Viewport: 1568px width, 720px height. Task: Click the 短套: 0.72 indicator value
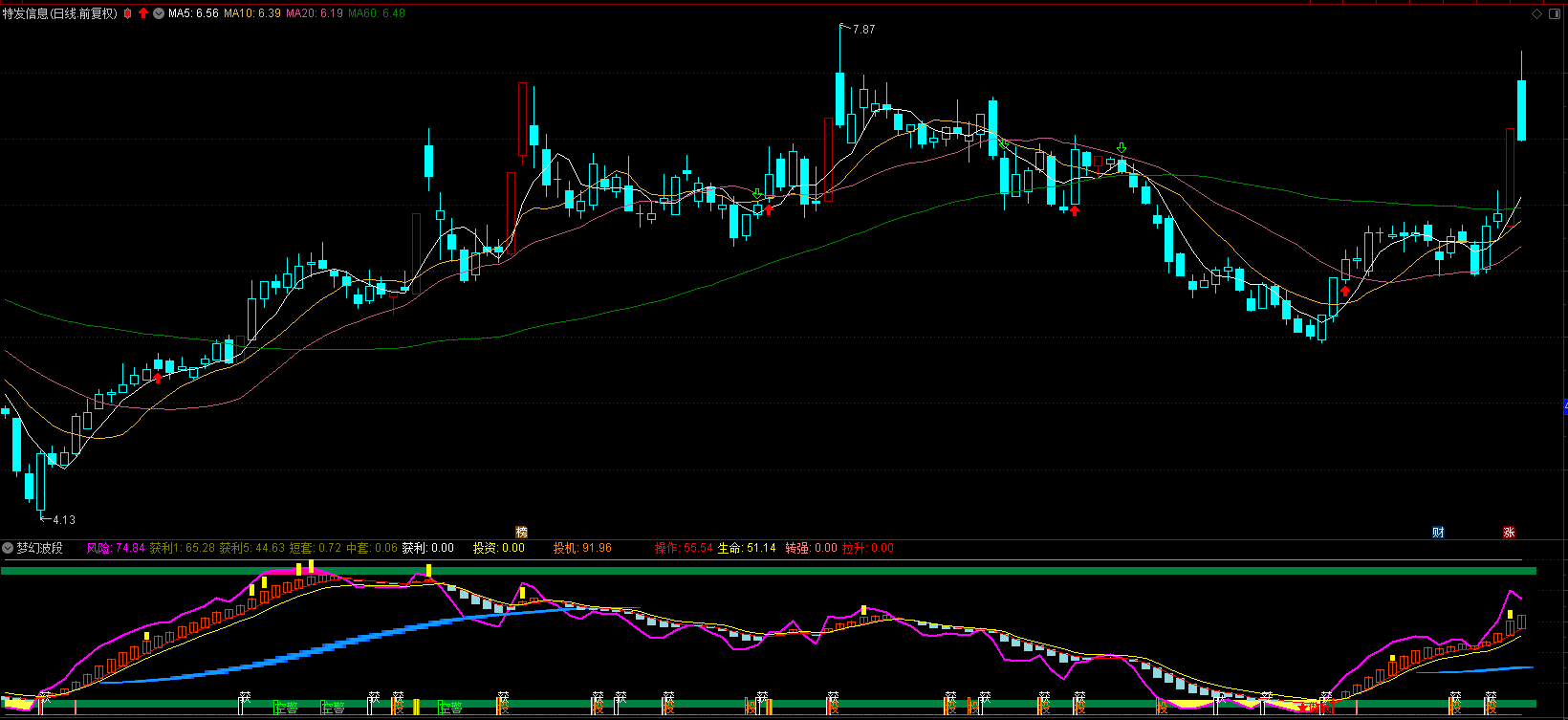(x=316, y=548)
